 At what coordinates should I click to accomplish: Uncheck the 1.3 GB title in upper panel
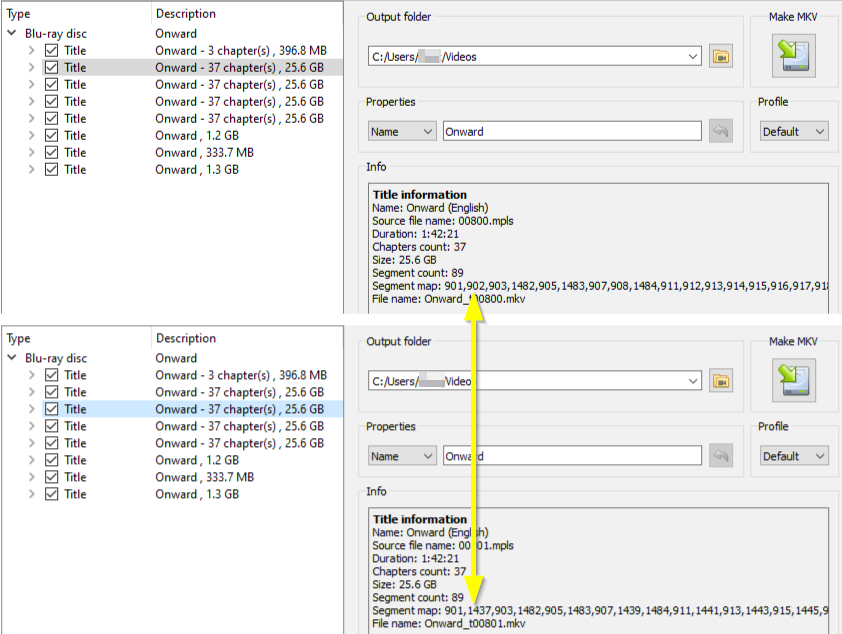[x=52, y=170]
